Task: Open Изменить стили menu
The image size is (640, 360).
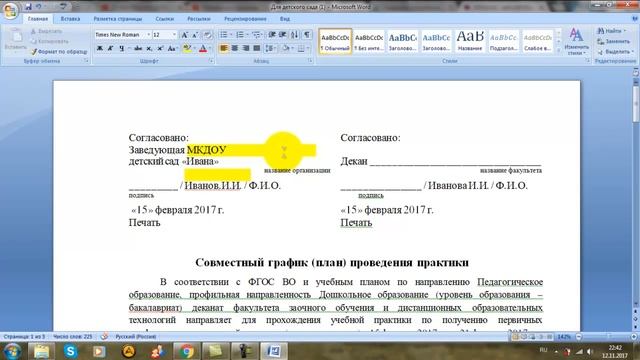Action: (576, 42)
